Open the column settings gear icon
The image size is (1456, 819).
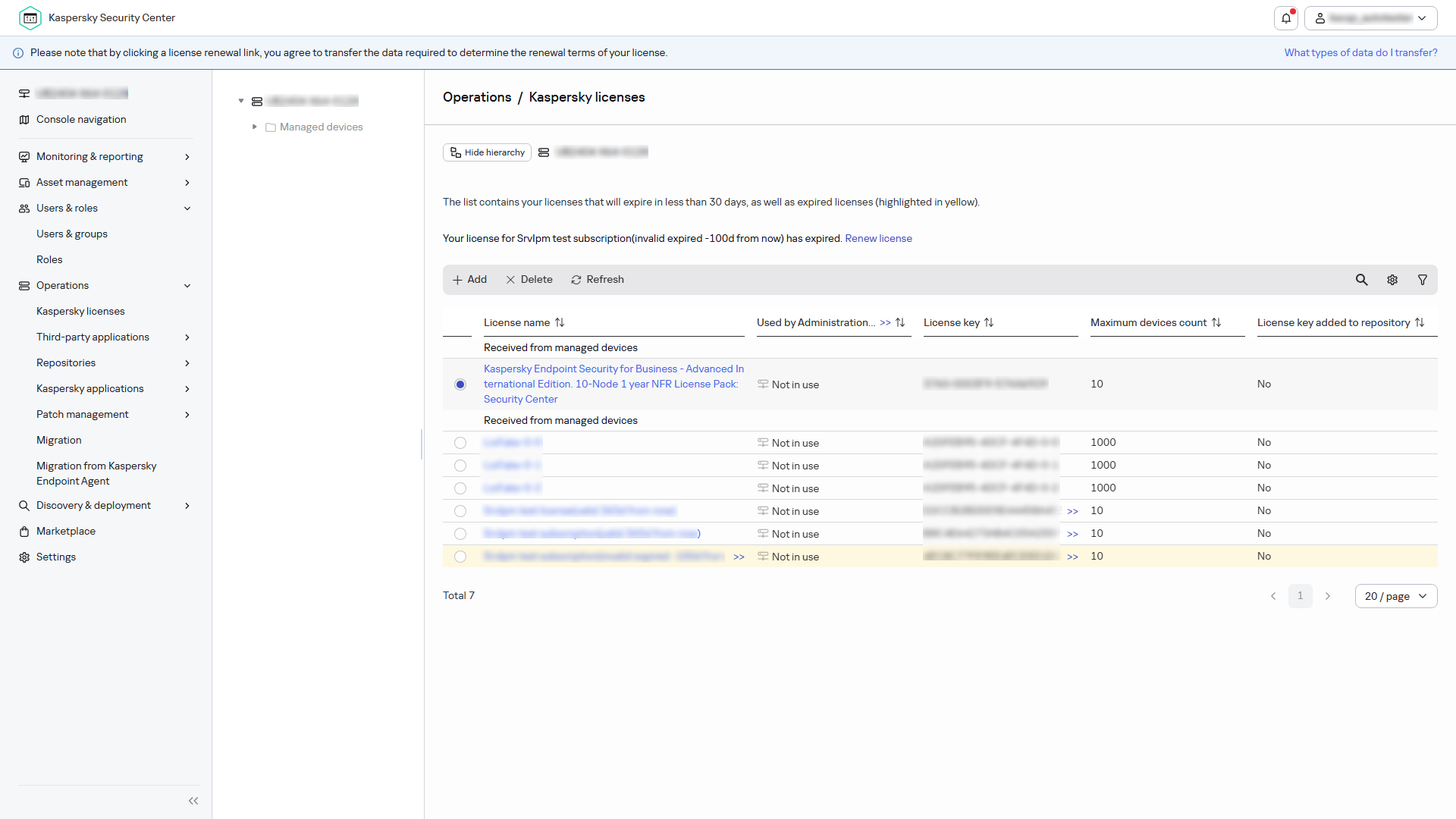click(1392, 280)
